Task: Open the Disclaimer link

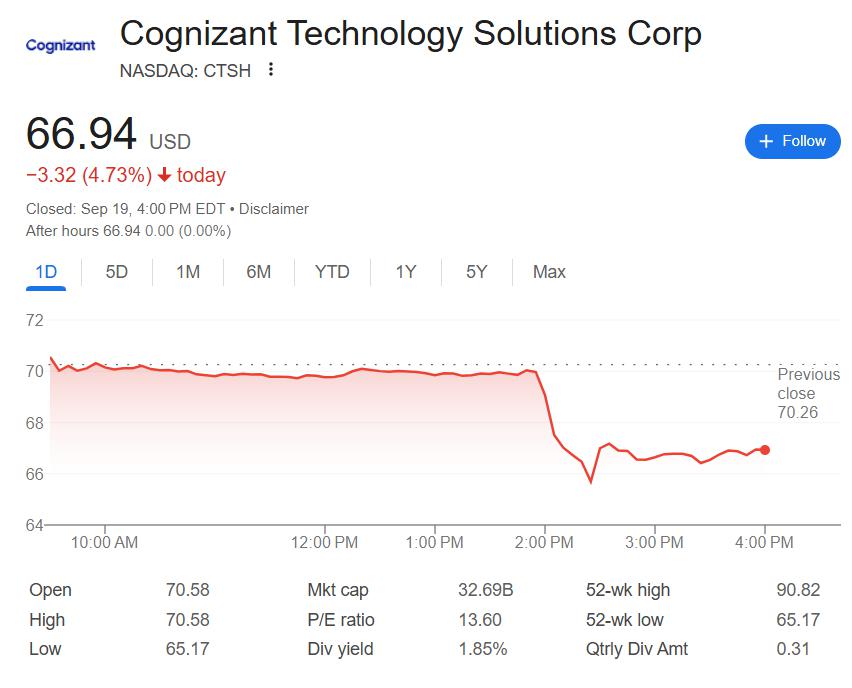Action: pyautogui.click(x=273, y=209)
